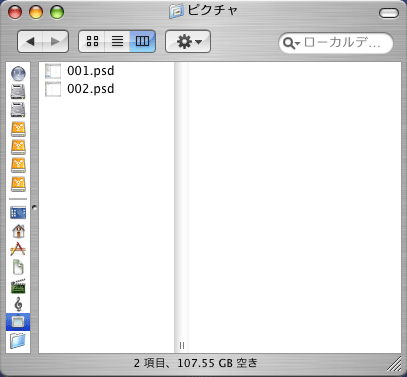Click the 001.psd file name
This screenshot has width=407, height=377.
[x=91, y=71]
